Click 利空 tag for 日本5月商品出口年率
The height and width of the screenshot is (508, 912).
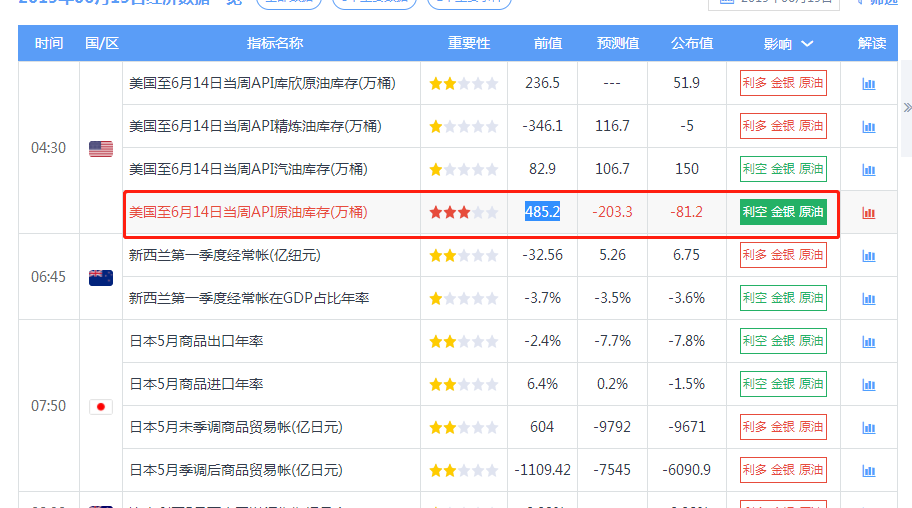pos(783,341)
